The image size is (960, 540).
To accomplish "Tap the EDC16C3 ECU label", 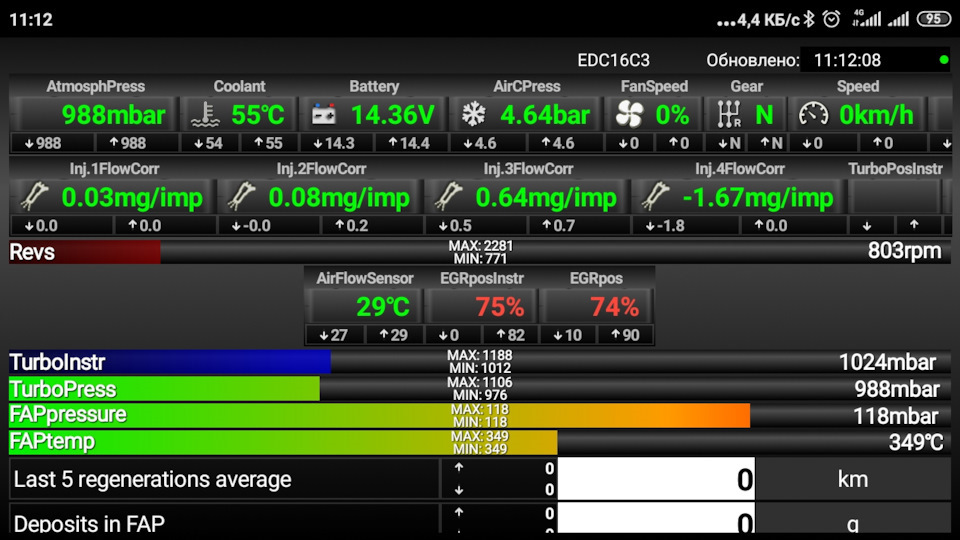I will 613,60.
